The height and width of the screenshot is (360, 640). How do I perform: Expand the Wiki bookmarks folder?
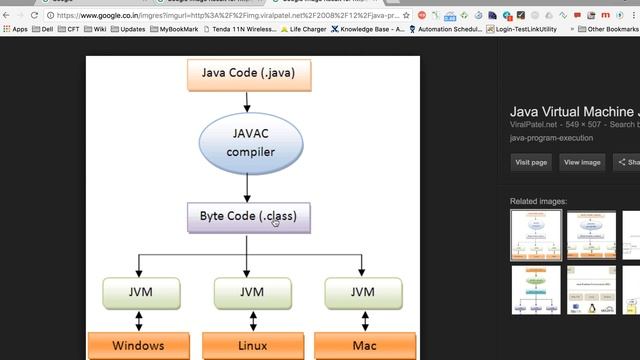tap(95, 29)
